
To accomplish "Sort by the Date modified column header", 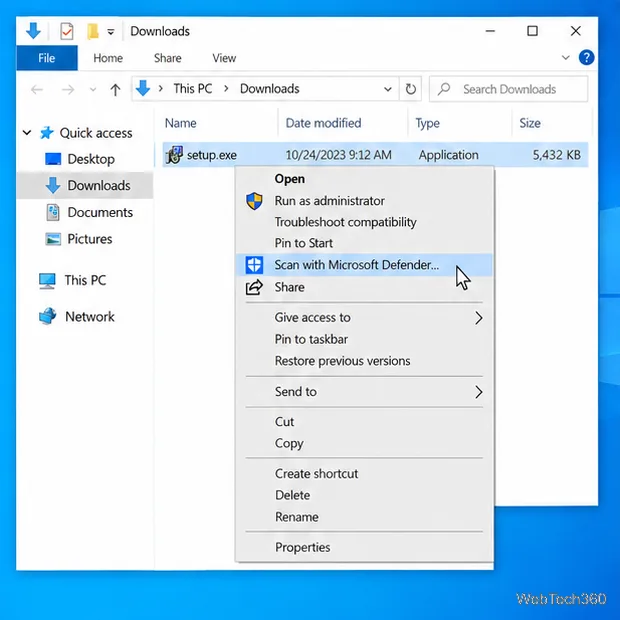I will click(x=323, y=123).
